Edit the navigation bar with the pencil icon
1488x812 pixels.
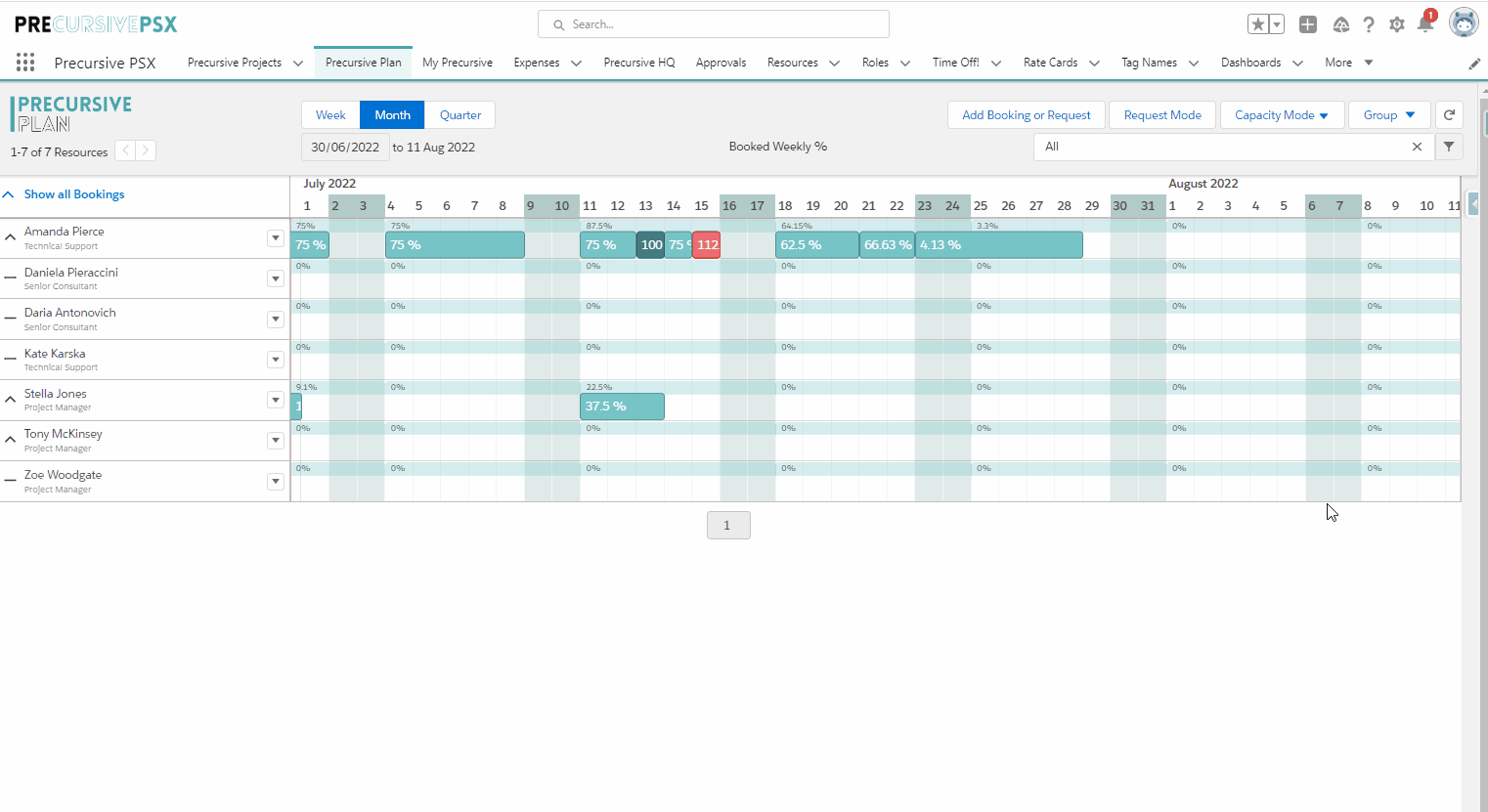point(1474,64)
